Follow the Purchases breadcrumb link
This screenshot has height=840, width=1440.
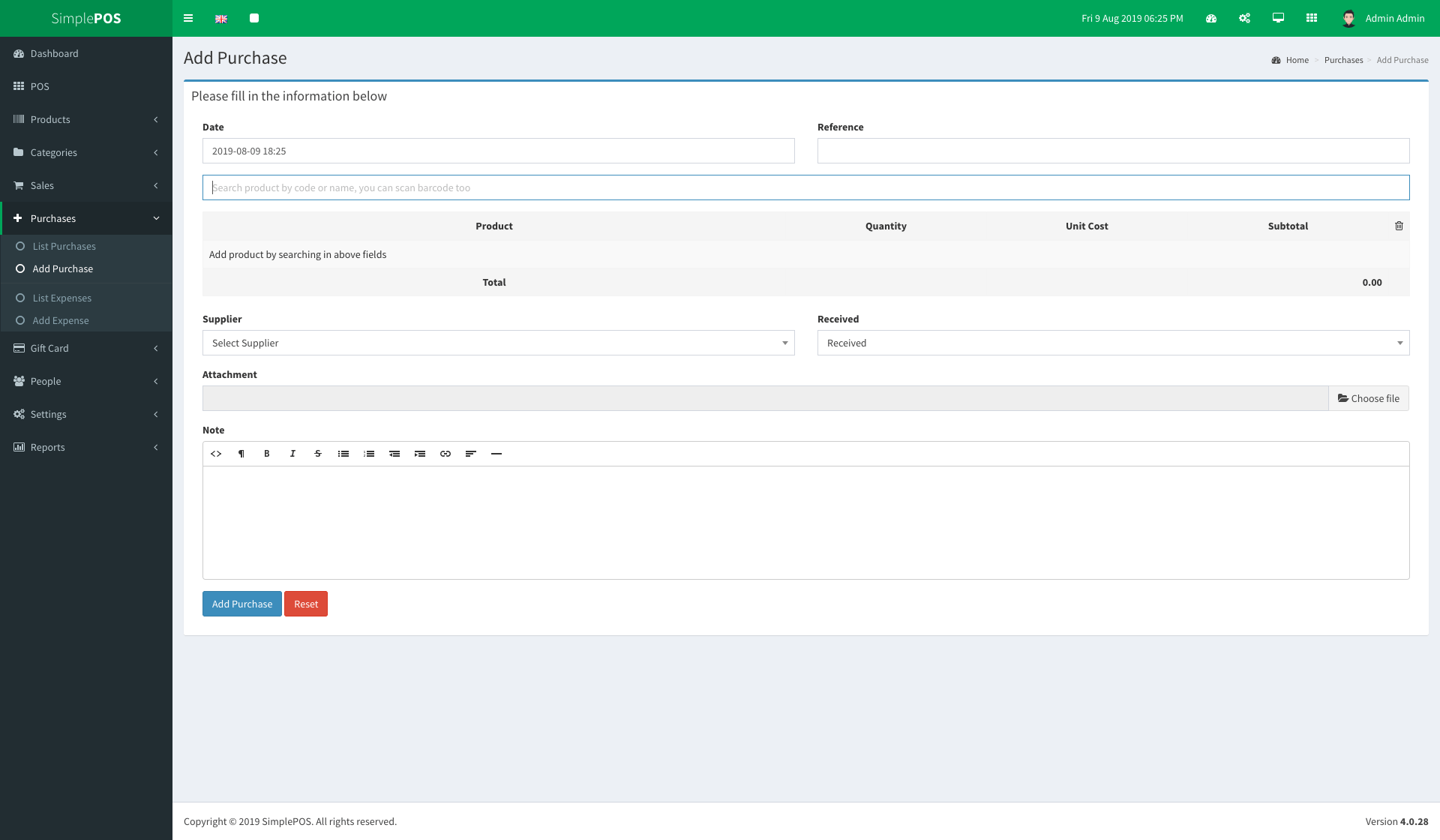click(1343, 60)
